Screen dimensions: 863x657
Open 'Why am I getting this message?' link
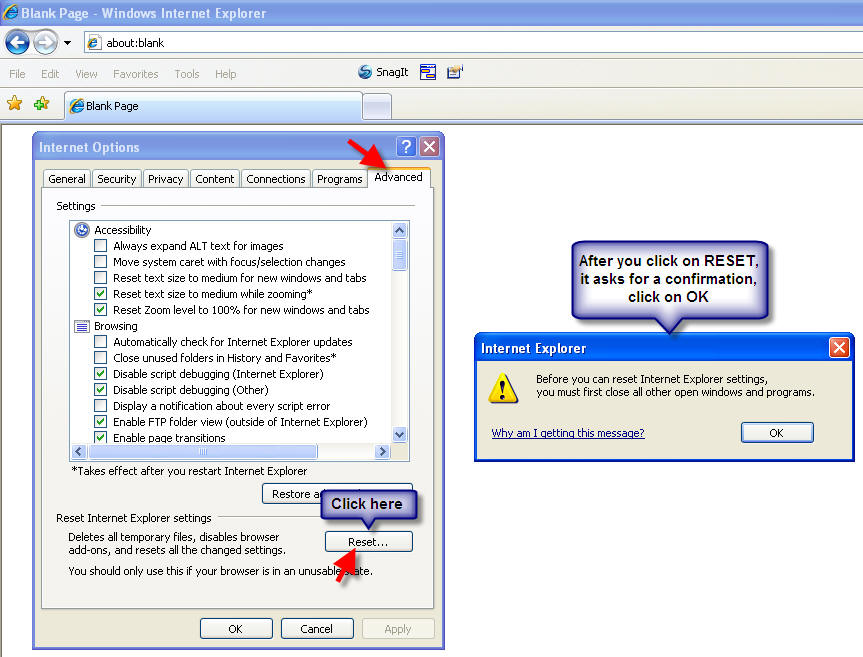point(567,433)
